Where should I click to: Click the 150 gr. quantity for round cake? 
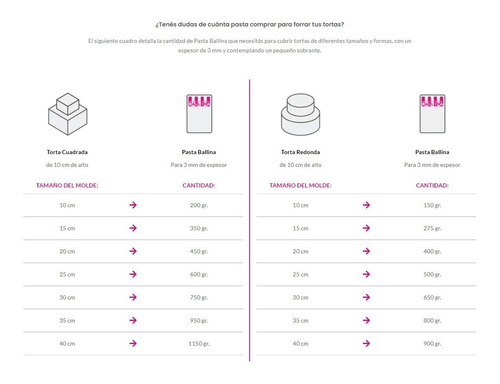click(432, 205)
